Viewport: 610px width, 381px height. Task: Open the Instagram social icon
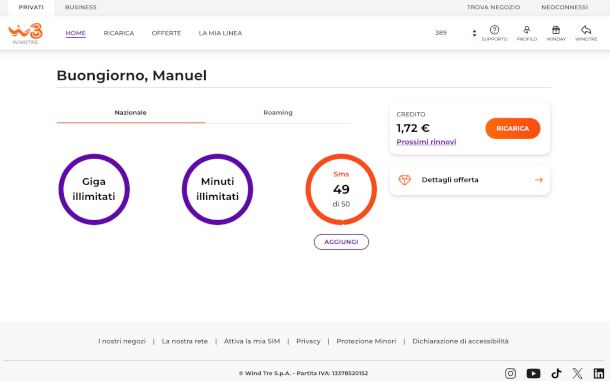click(510, 374)
